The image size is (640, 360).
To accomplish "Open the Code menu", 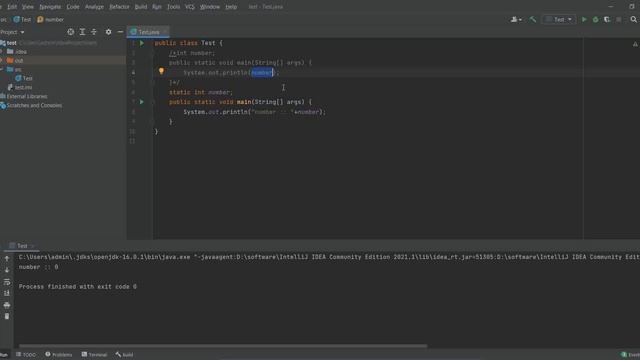I will click(x=73, y=7).
